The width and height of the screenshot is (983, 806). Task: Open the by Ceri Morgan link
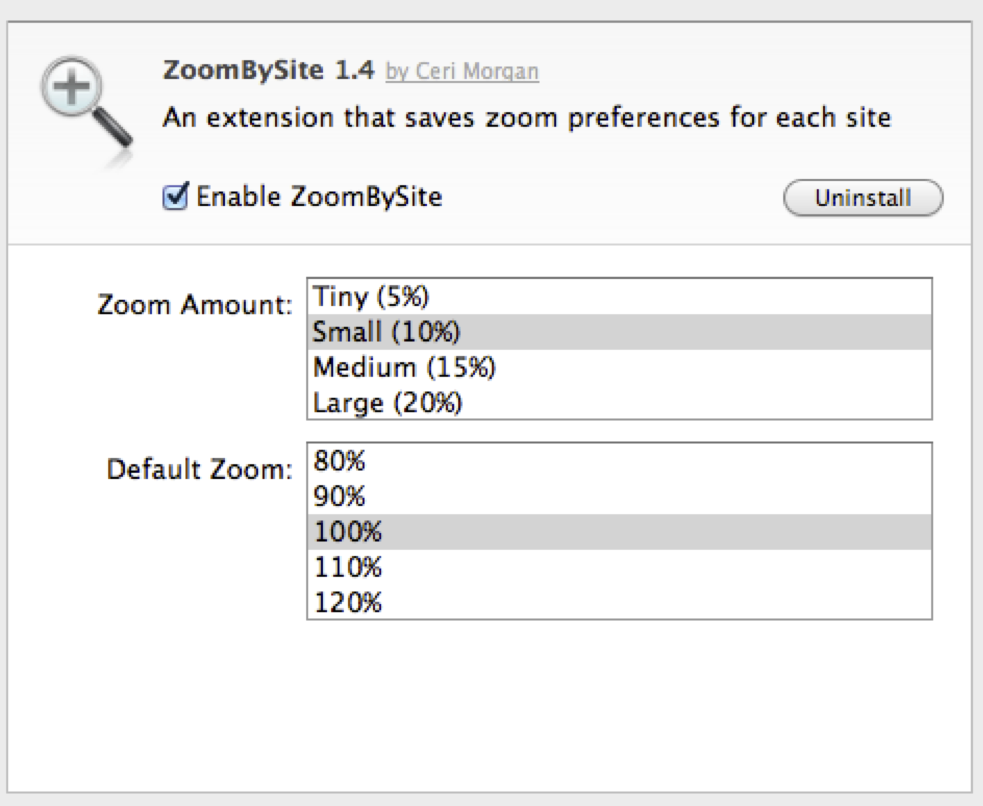pos(462,71)
